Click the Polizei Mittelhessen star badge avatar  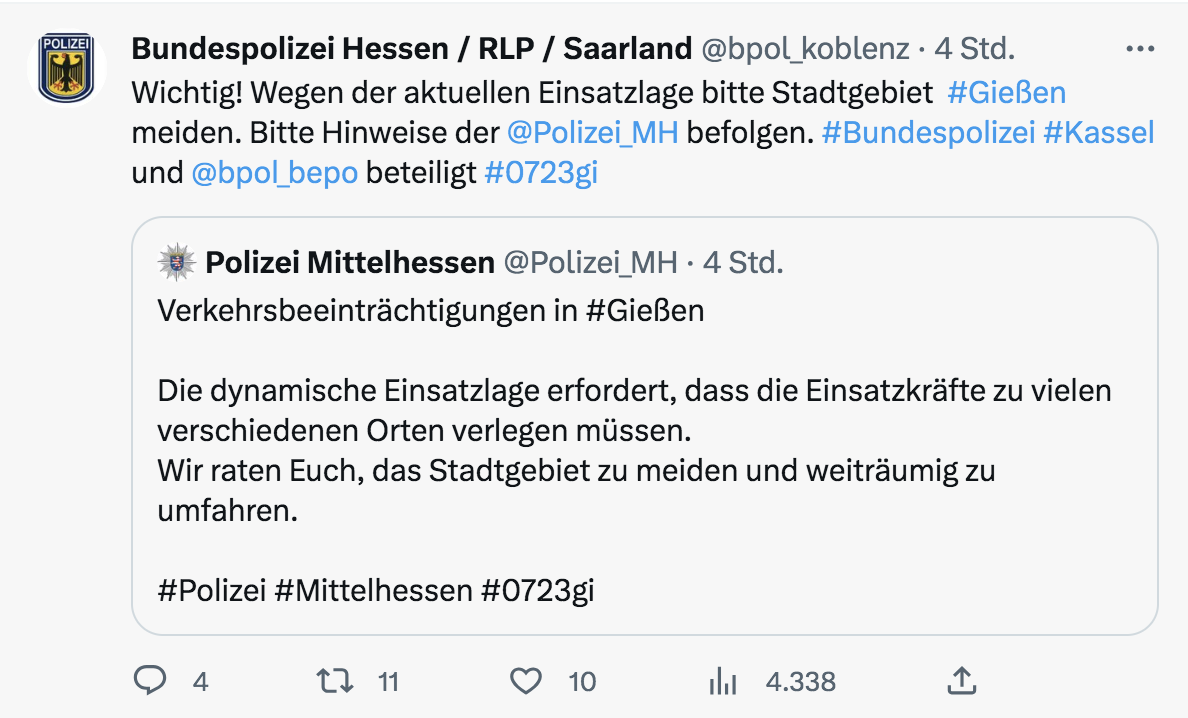[177, 263]
